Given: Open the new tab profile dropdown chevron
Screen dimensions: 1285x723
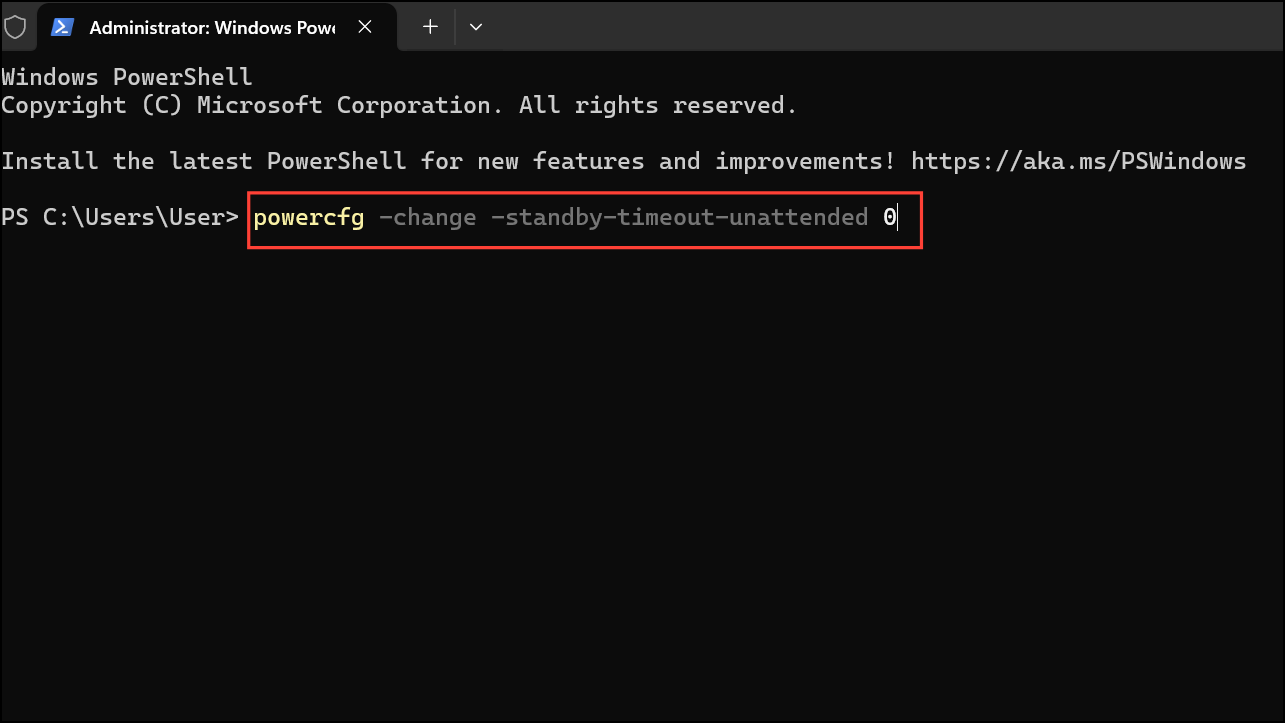Looking at the screenshot, I should coord(475,27).
